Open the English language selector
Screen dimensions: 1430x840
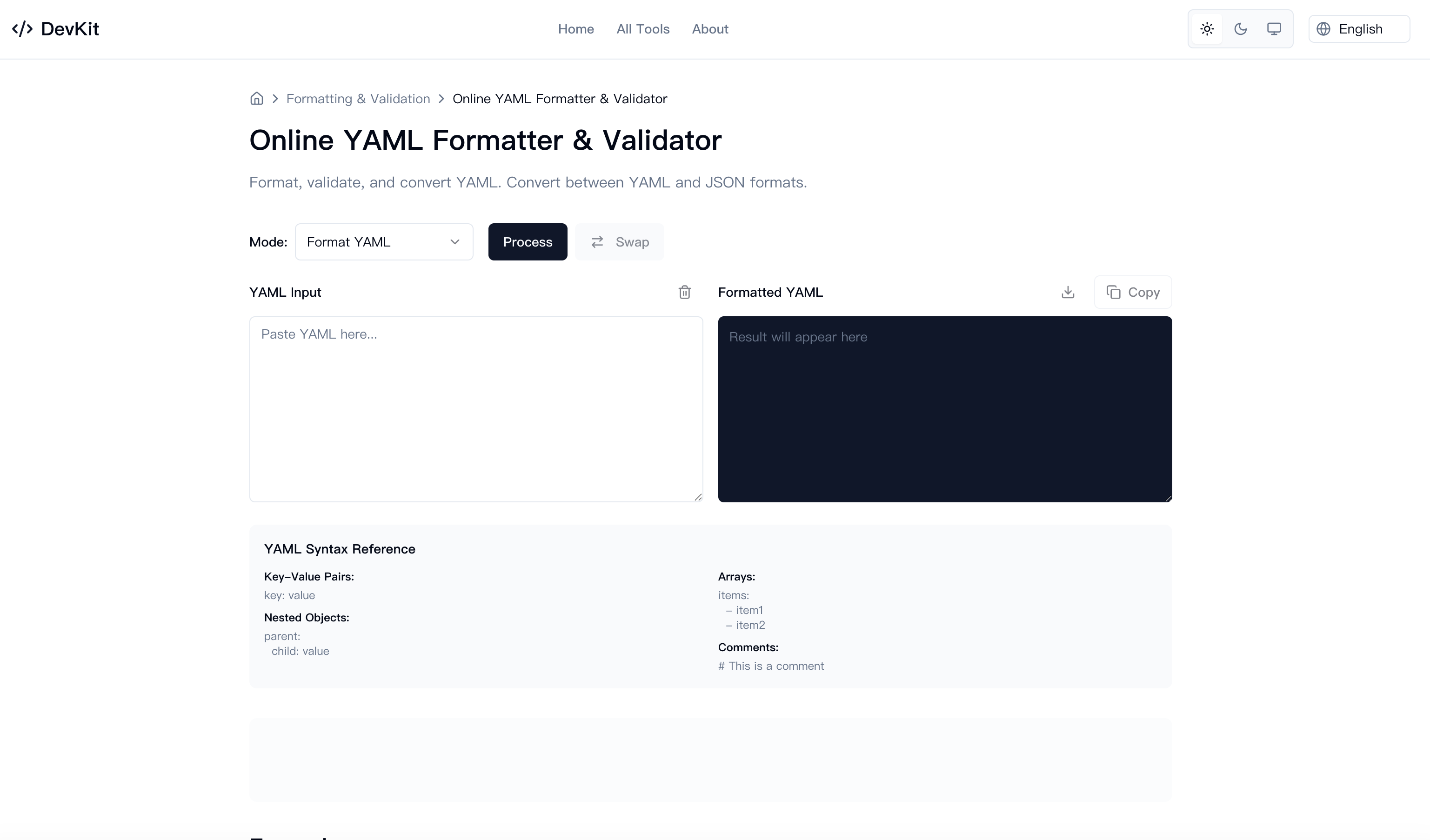(x=1358, y=28)
